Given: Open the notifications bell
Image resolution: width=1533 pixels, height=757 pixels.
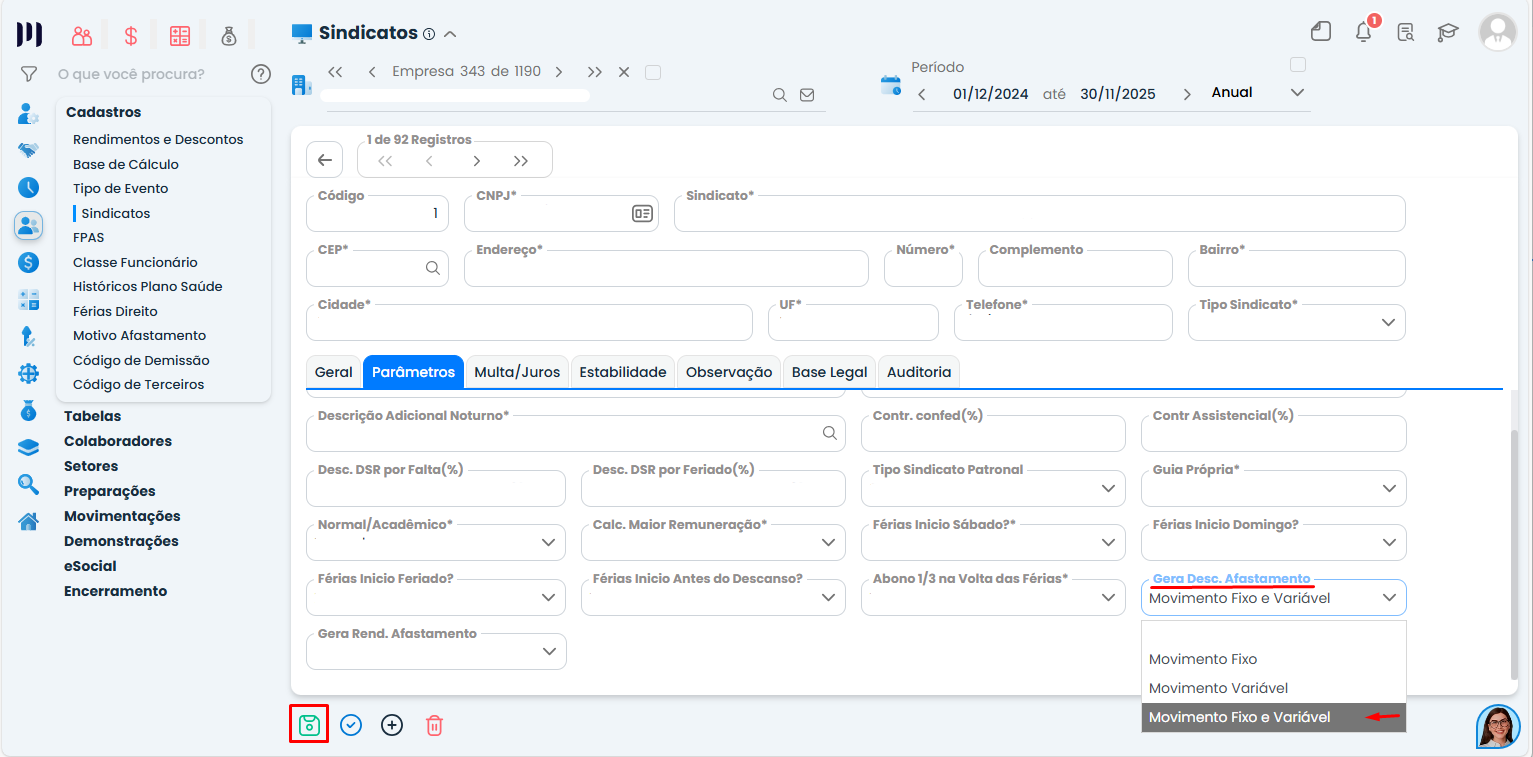Looking at the screenshot, I should (x=1363, y=32).
